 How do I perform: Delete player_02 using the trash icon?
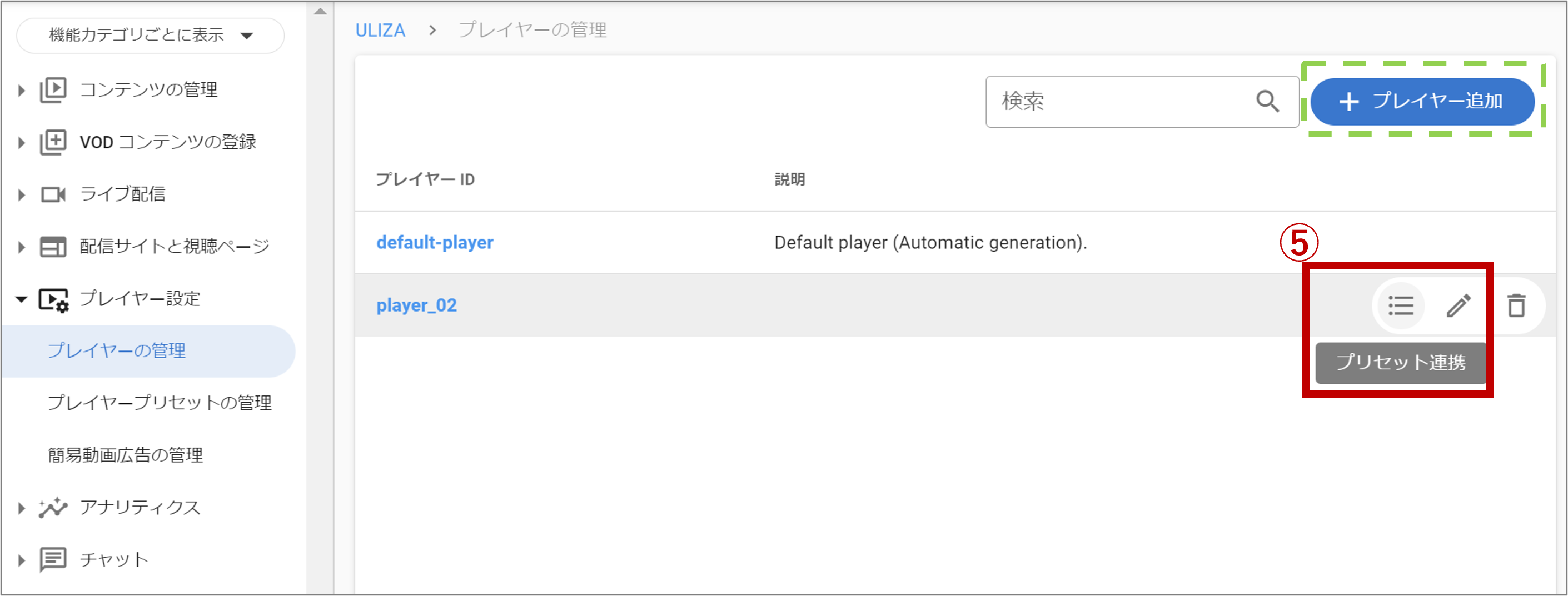point(1516,305)
